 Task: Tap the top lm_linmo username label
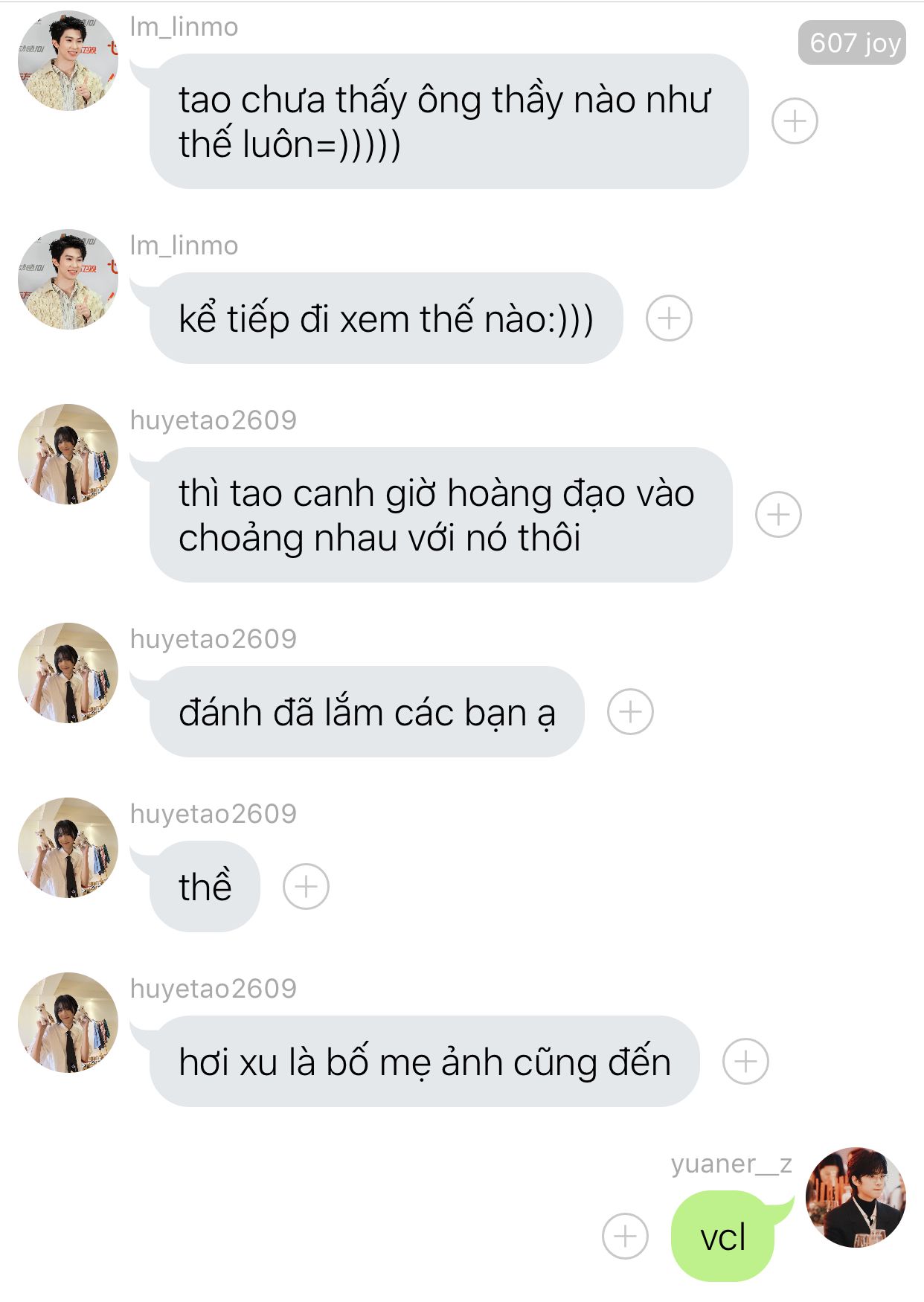(x=184, y=27)
